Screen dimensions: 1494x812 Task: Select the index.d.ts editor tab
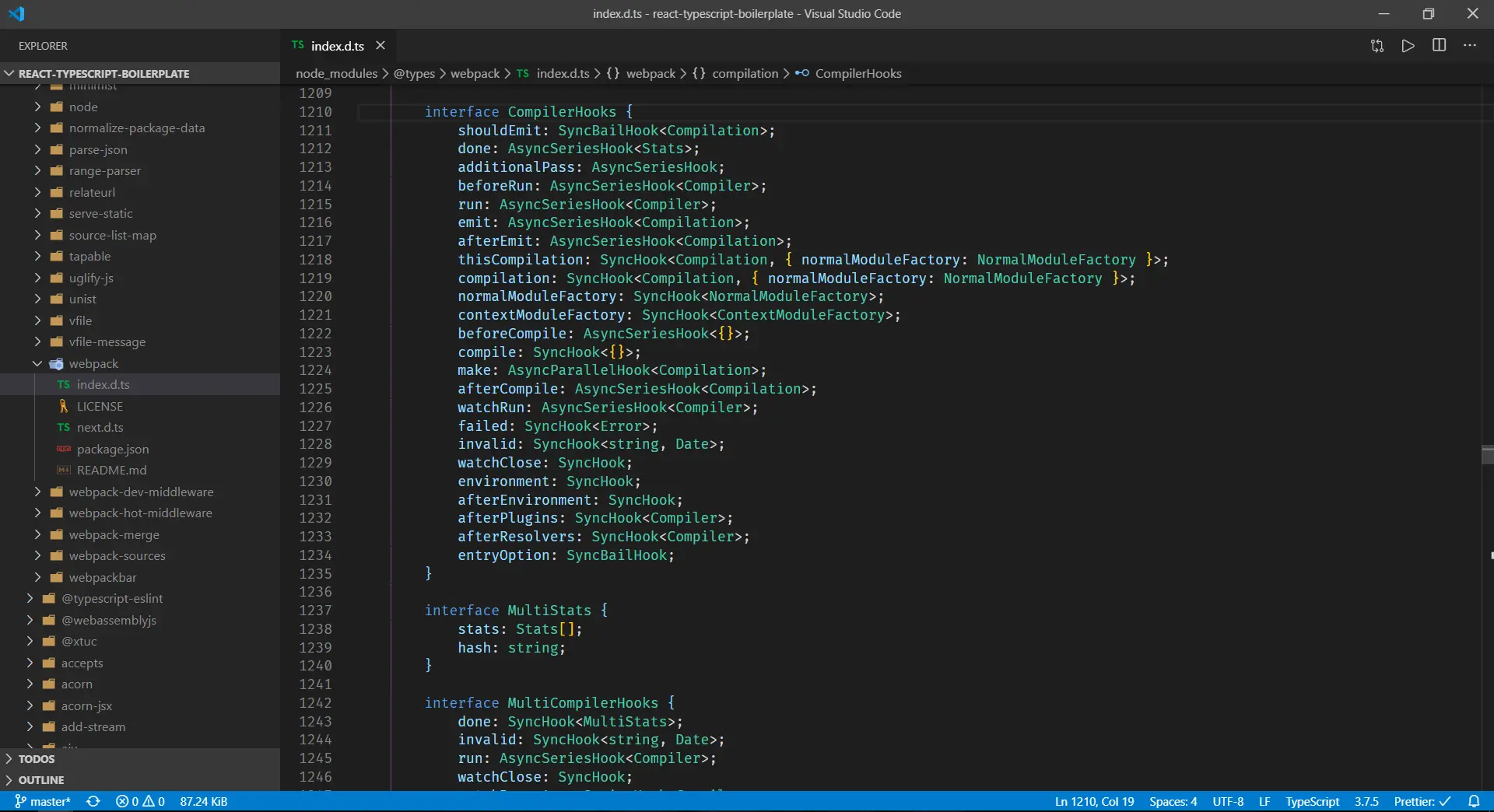pos(338,46)
